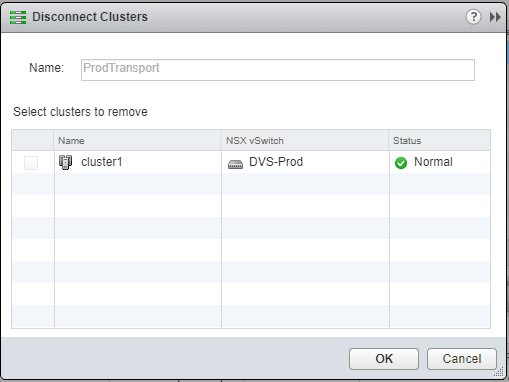Click the Disconnect Clusters title text
Viewport: 509px width, 382px height.
(90, 17)
